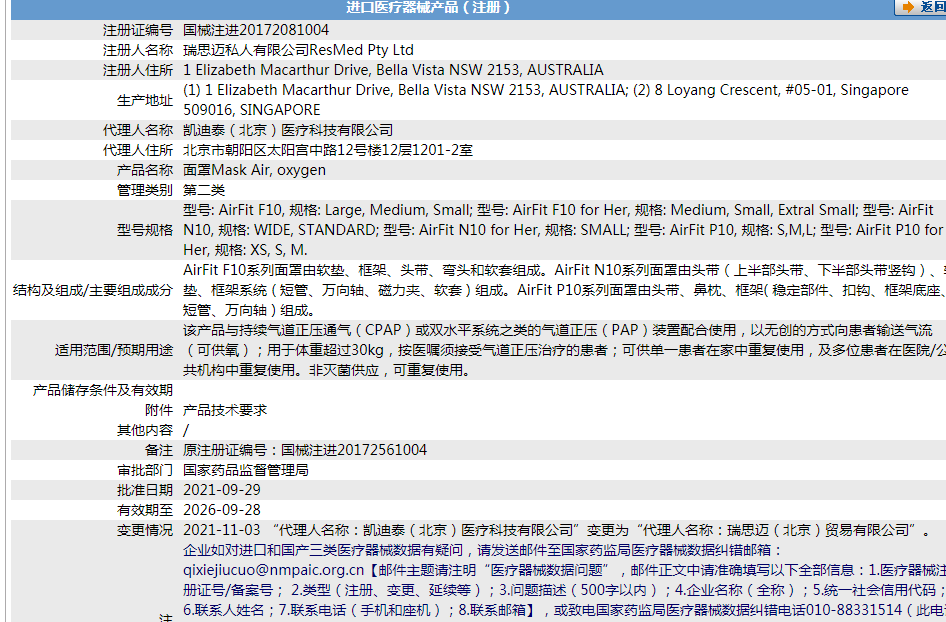Click the 审批部门 row label
The height and width of the screenshot is (622, 946).
point(145,470)
